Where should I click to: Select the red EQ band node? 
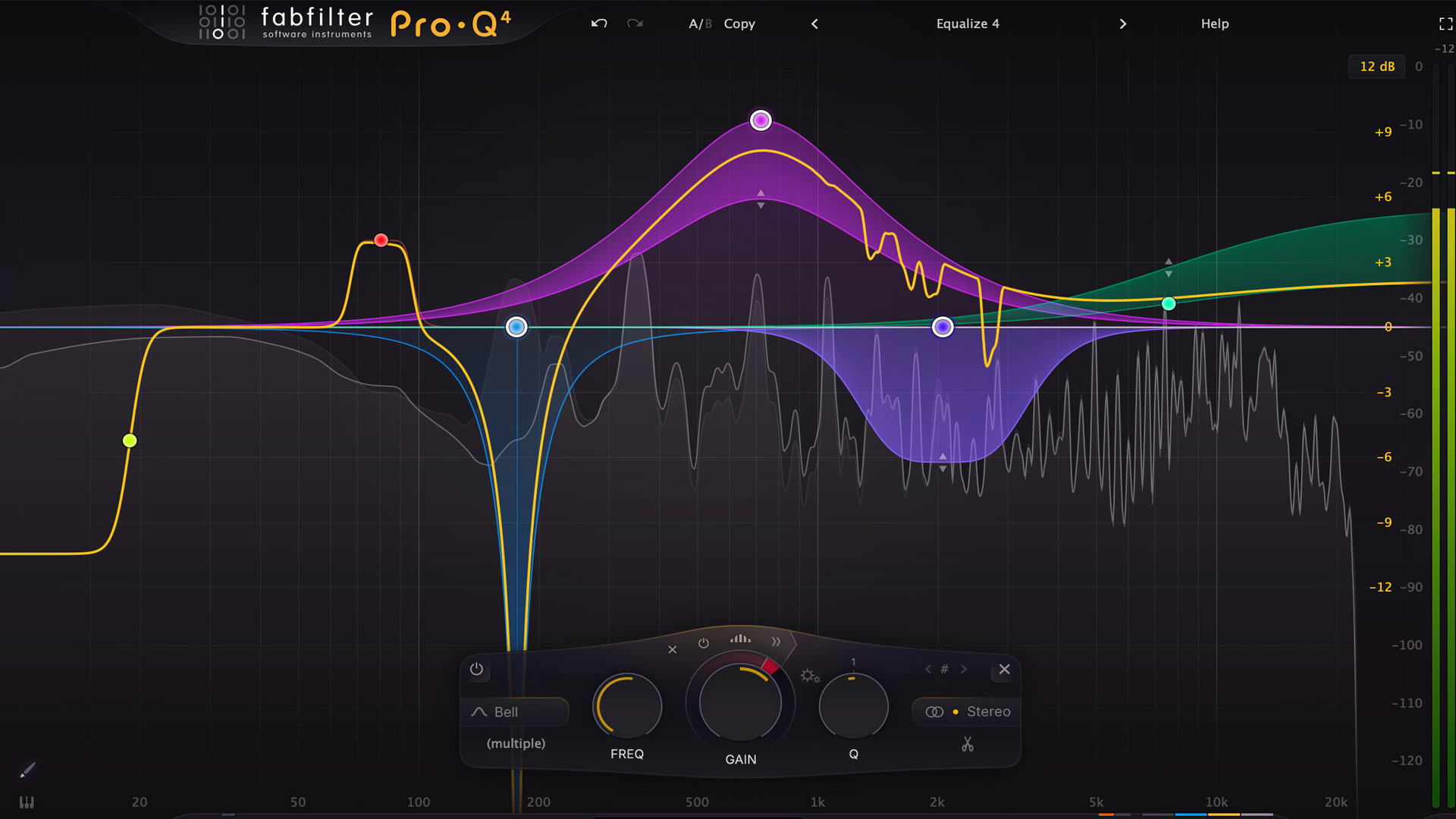381,240
